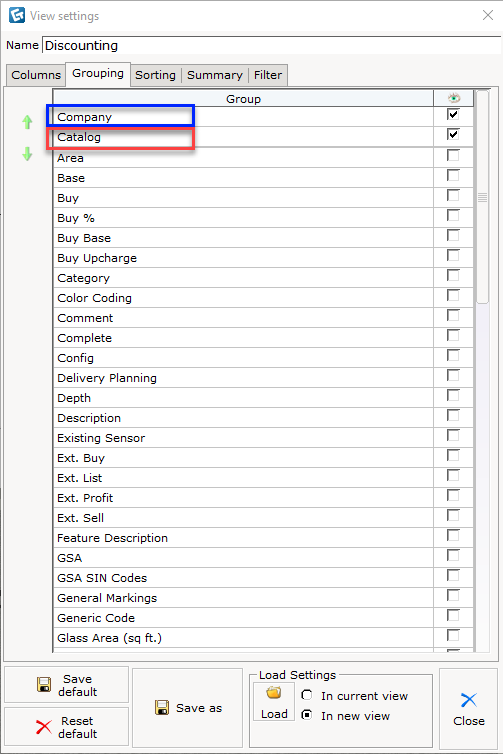Image resolution: width=503 pixels, height=754 pixels.
Task: Click the Save default floppy disk icon
Action: point(44,684)
